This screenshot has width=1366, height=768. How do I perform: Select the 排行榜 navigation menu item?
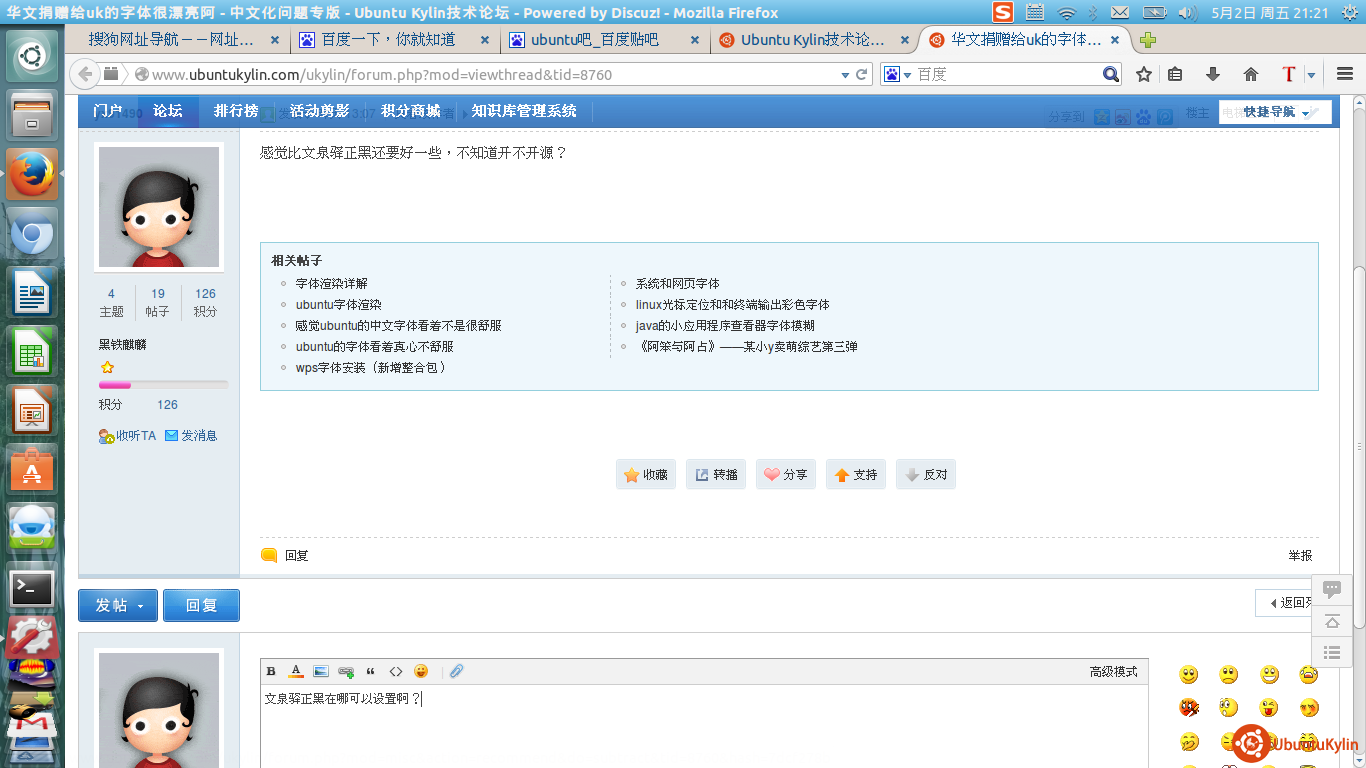coord(236,111)
